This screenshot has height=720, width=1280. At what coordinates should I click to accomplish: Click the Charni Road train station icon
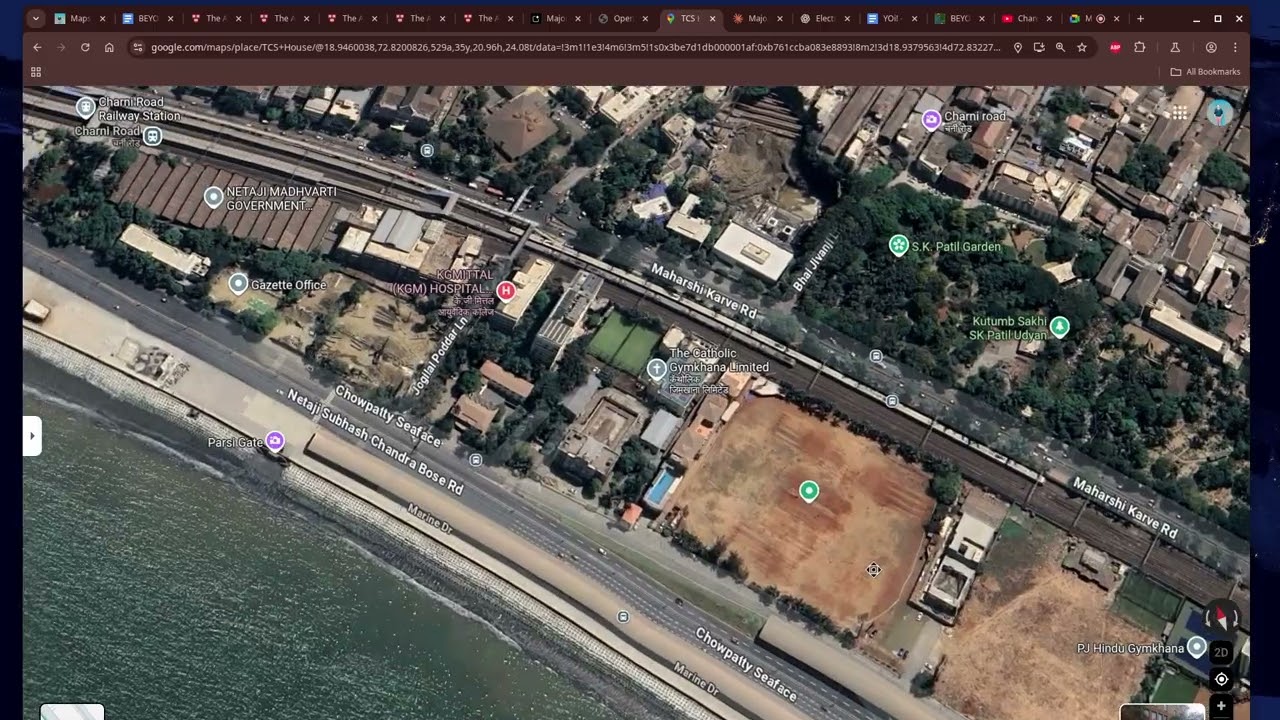click(152, 136)
